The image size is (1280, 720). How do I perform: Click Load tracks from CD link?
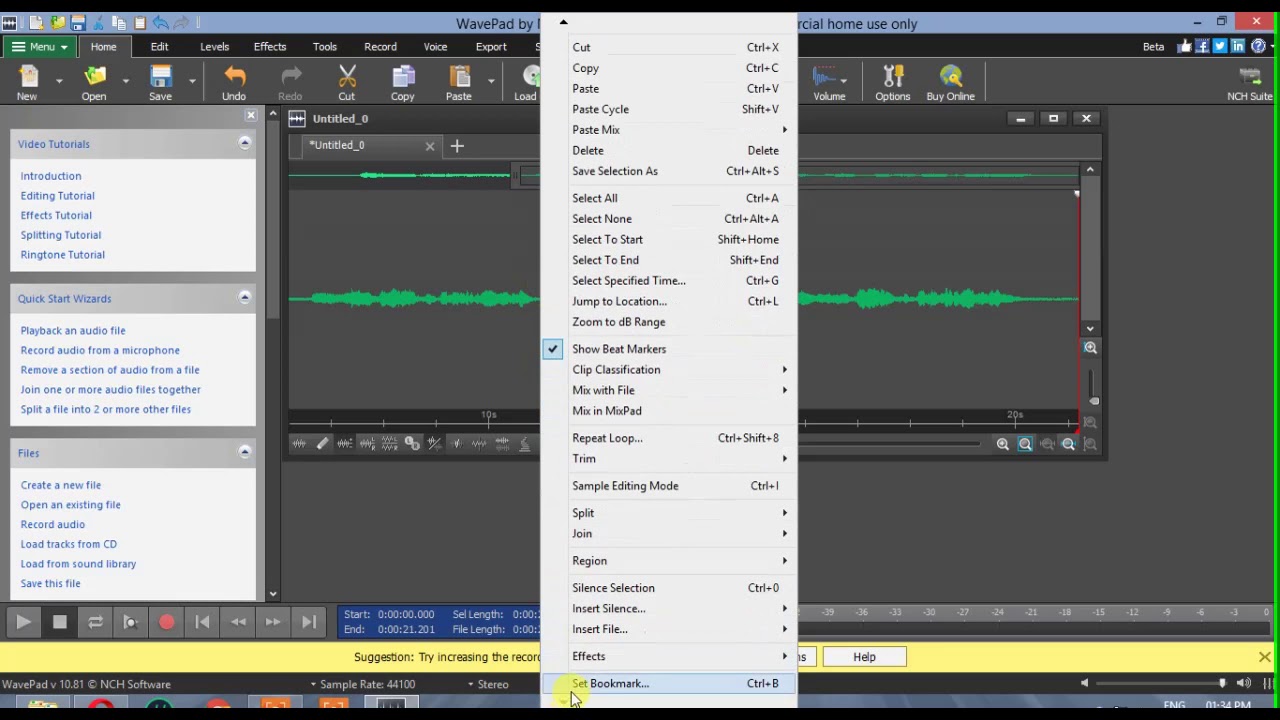(69, 544)
